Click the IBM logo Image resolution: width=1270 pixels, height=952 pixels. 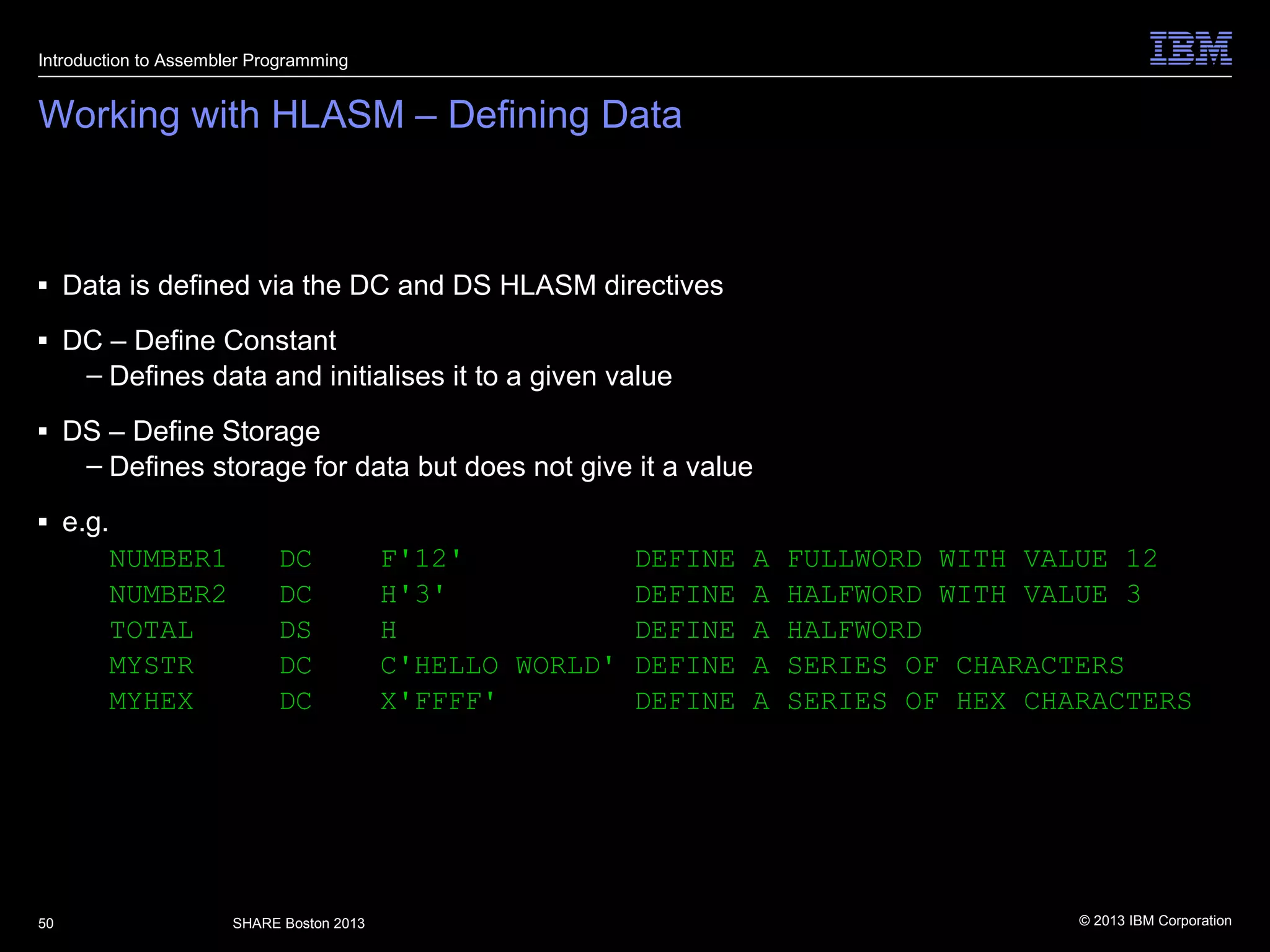click(x=1191, y=48)
